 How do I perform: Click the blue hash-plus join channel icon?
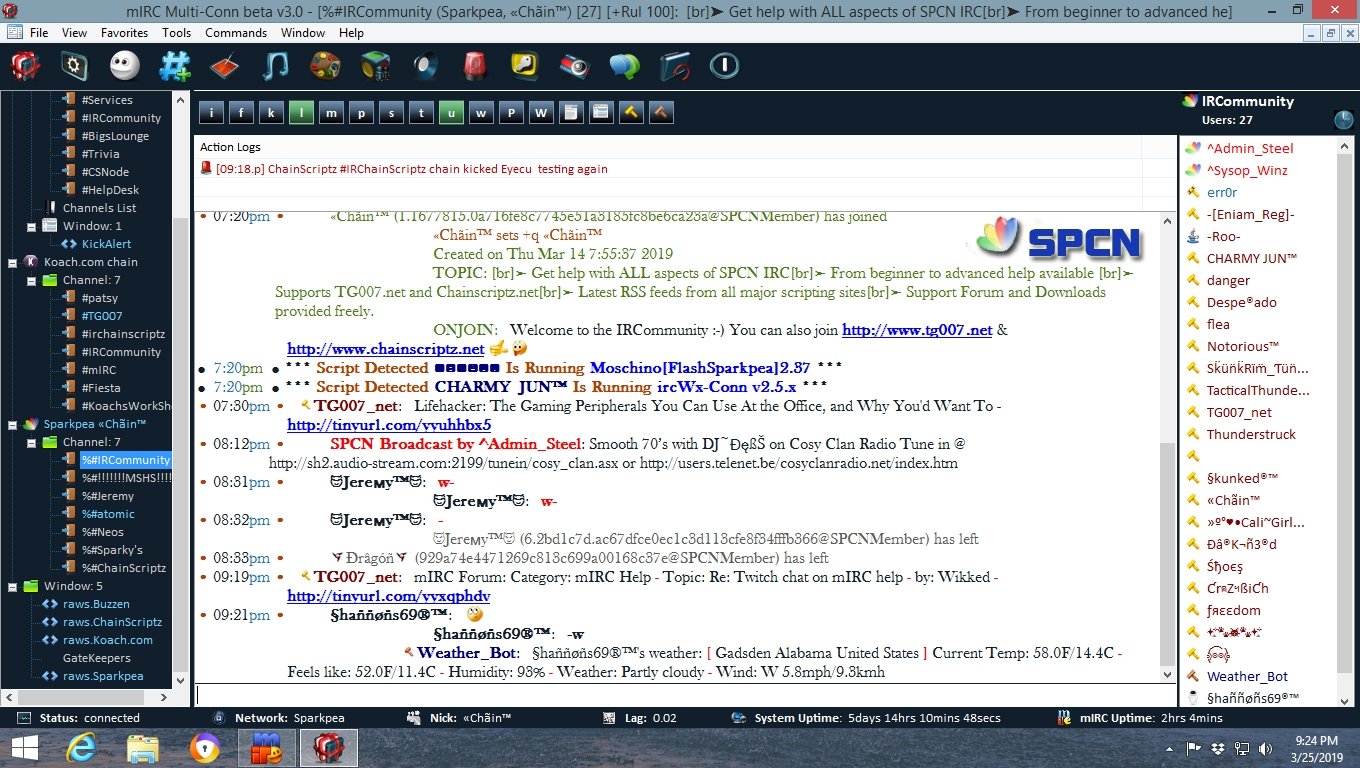tap(175, 66)
